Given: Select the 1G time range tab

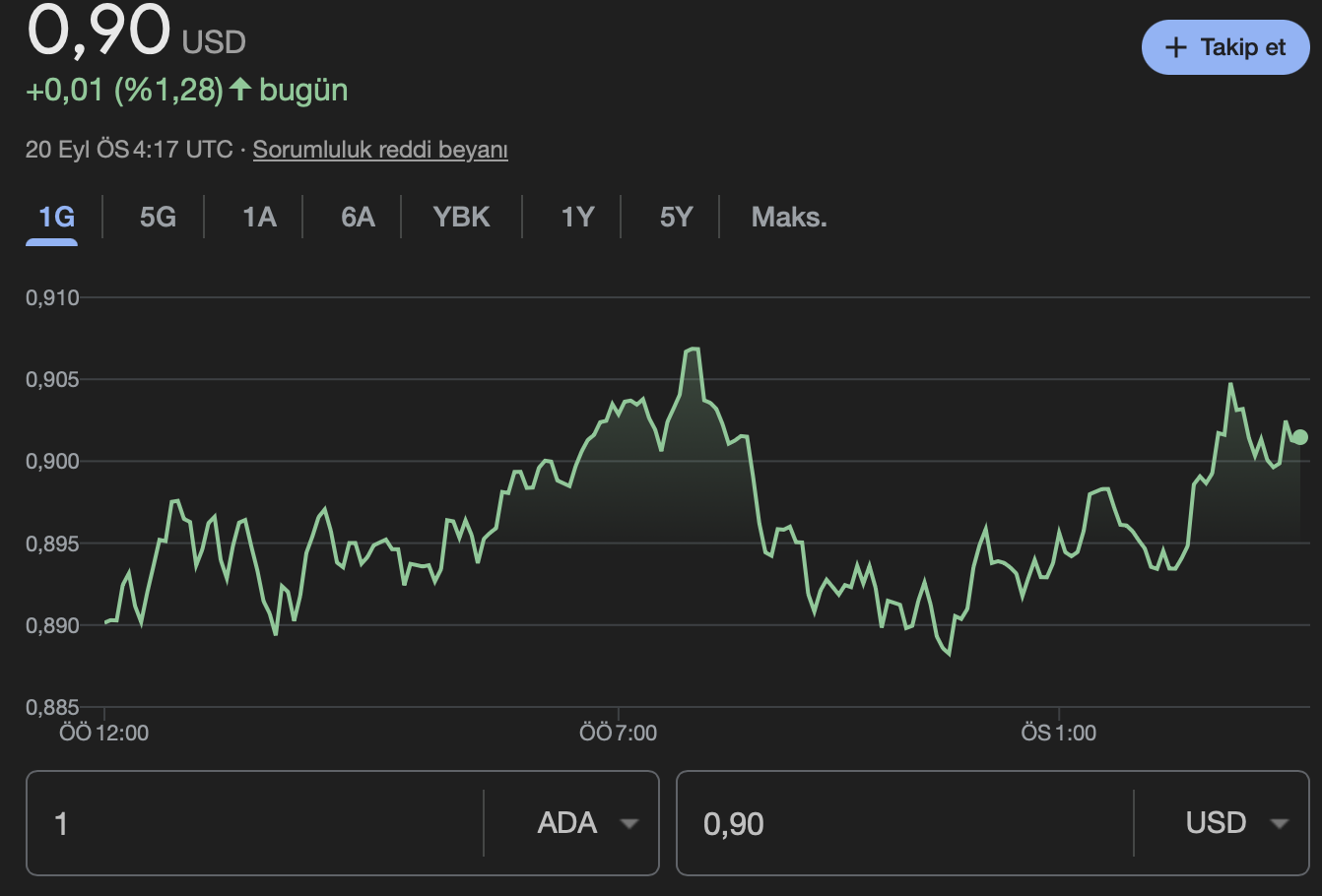Looking at the screenshot, I should (56, 217).
